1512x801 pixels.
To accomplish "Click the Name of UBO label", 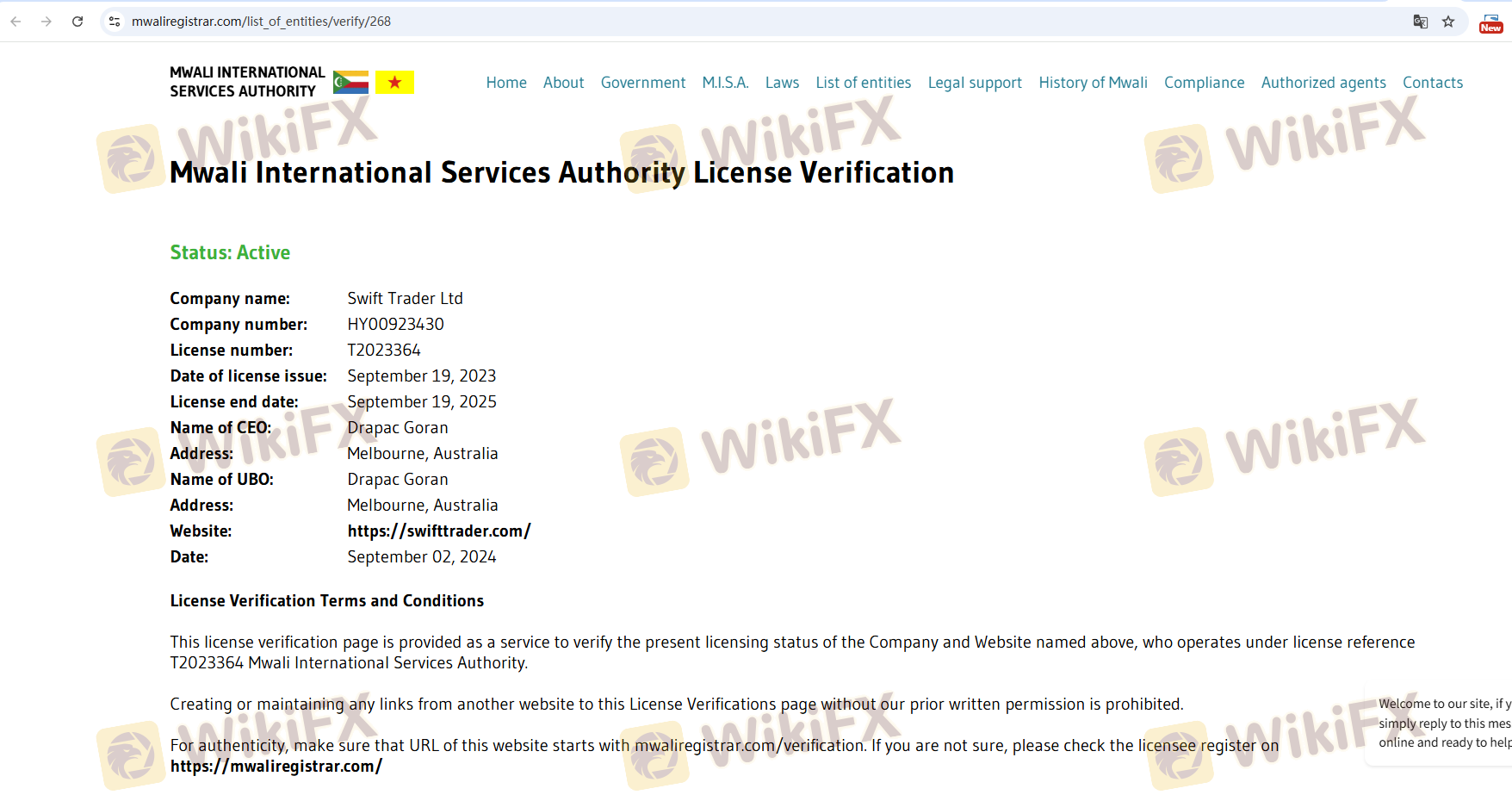I will [222, 480].
